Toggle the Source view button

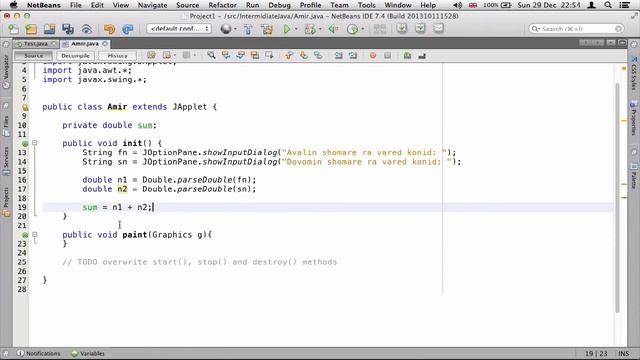pos(33,56)
